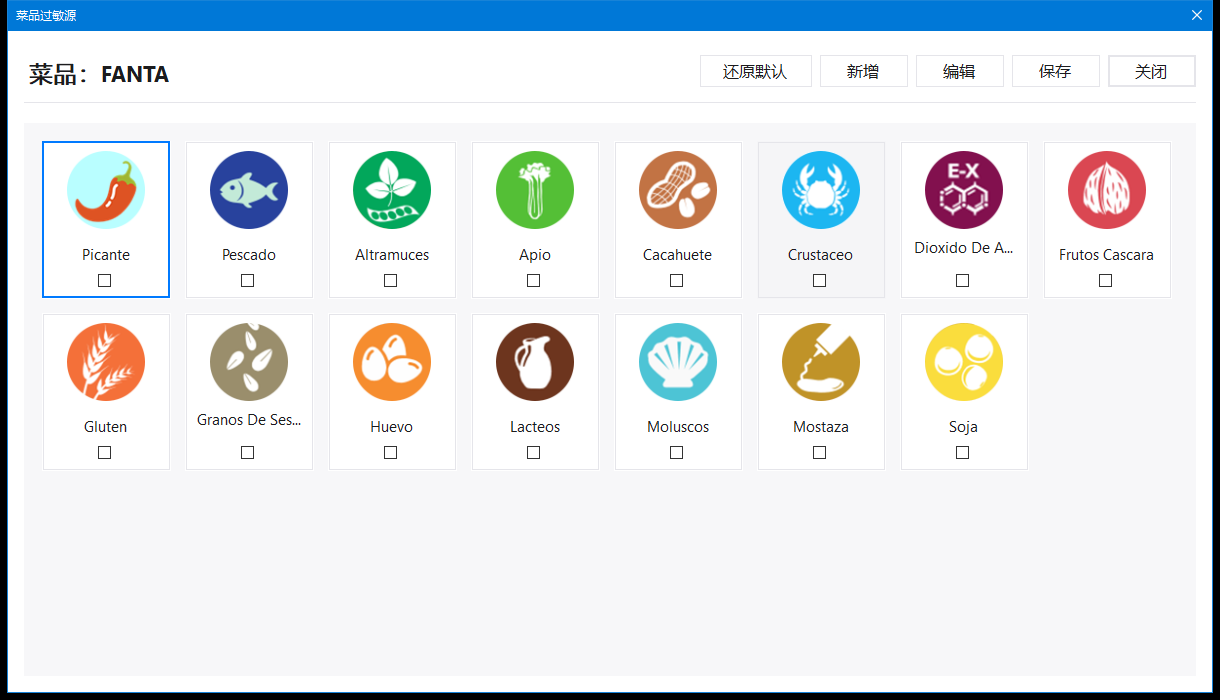The image size is (1220, 700).
Task: Click the Altramuces label text
Action: pyautogui.click(x=392, y=255)
